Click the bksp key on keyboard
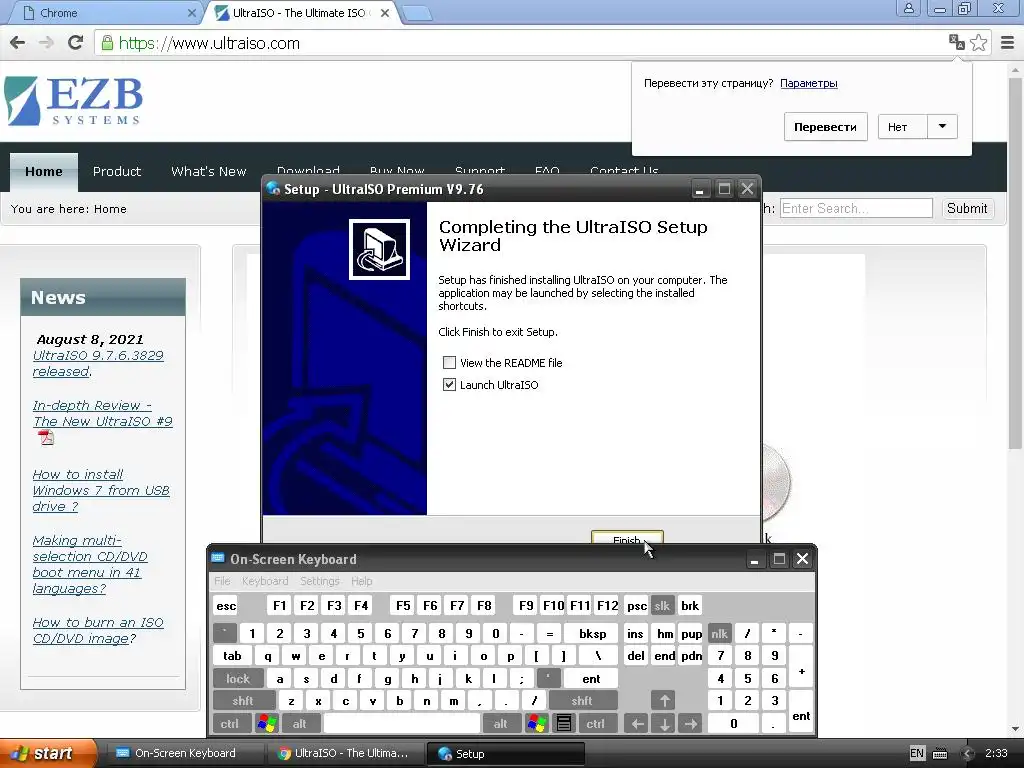This screenshot has height=768, width=1024. point(592,633)
